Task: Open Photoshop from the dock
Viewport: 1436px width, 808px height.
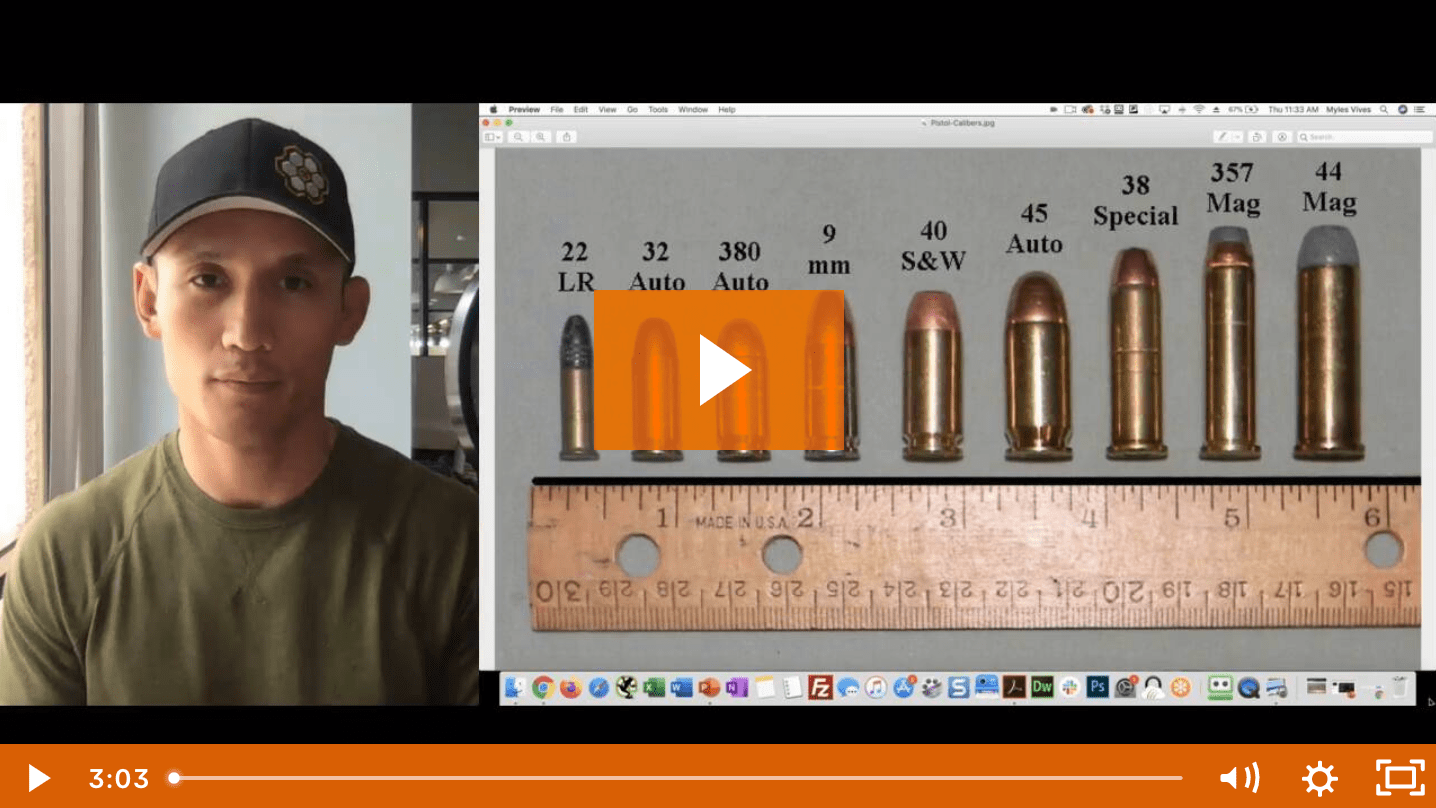Action: (x=1097, y=688)
